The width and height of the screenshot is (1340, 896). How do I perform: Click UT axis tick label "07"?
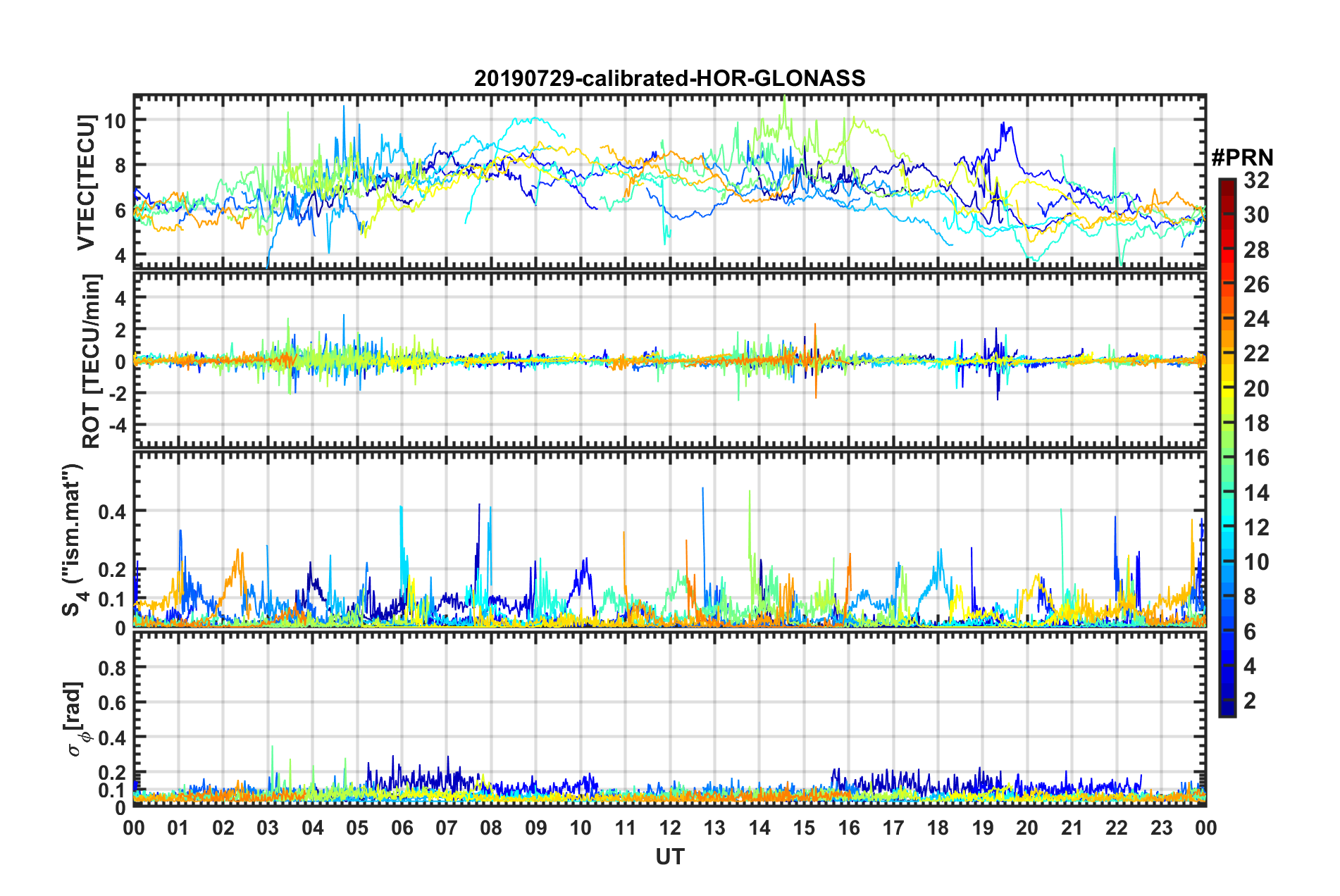click(x=447, y=828)
